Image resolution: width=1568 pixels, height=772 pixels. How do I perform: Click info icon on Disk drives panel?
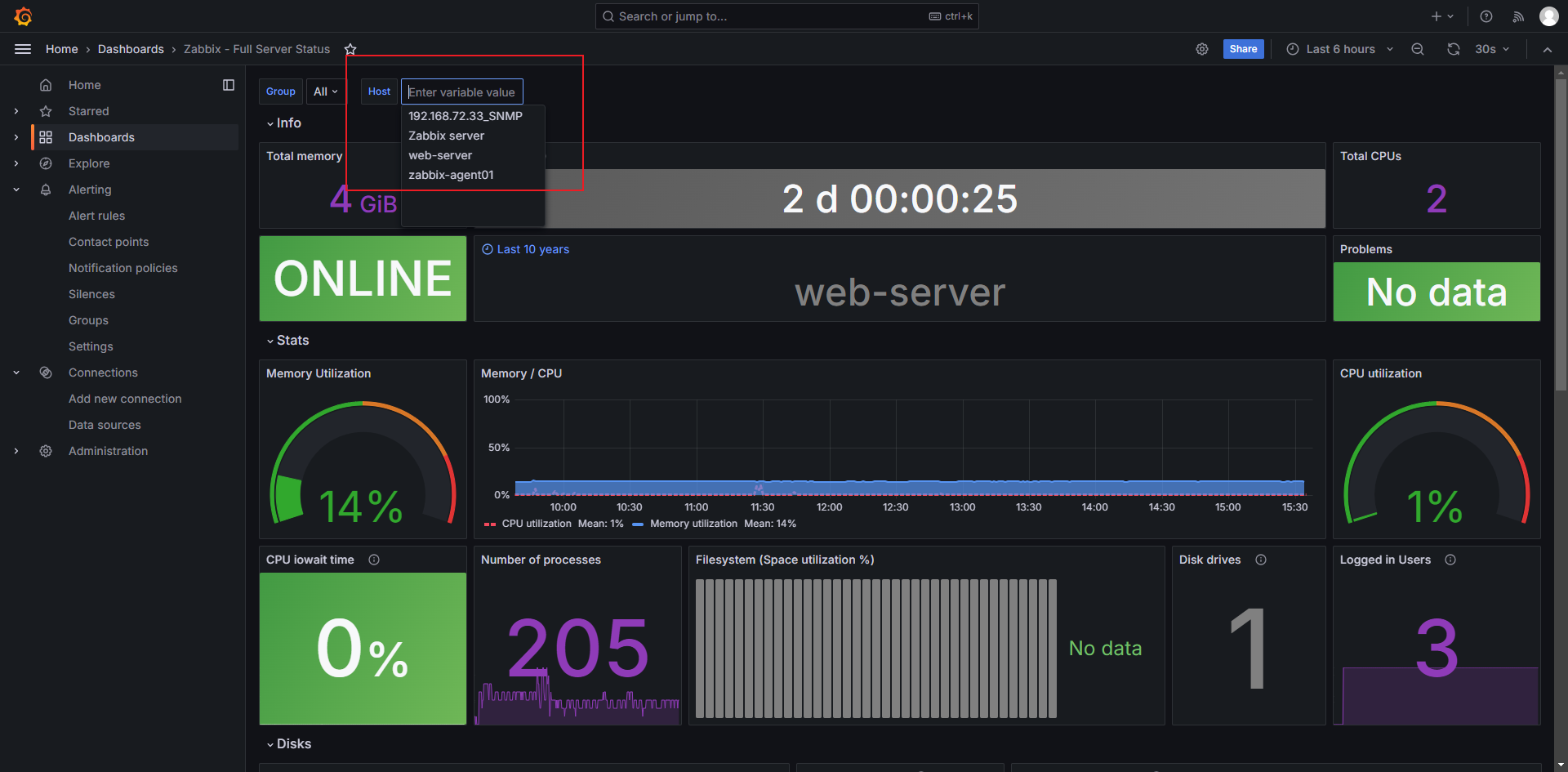click(1261, 560)
